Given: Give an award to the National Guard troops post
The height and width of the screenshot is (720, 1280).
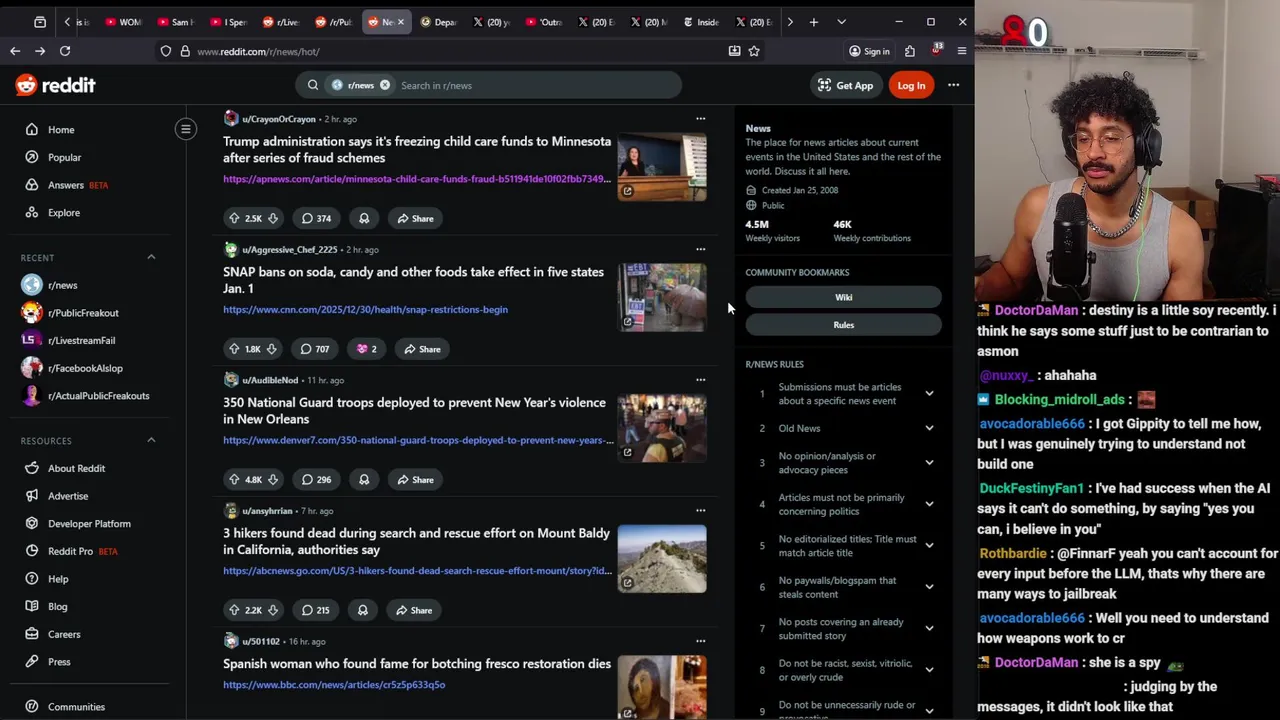Looking at the screenshot, I should [364, 480].
